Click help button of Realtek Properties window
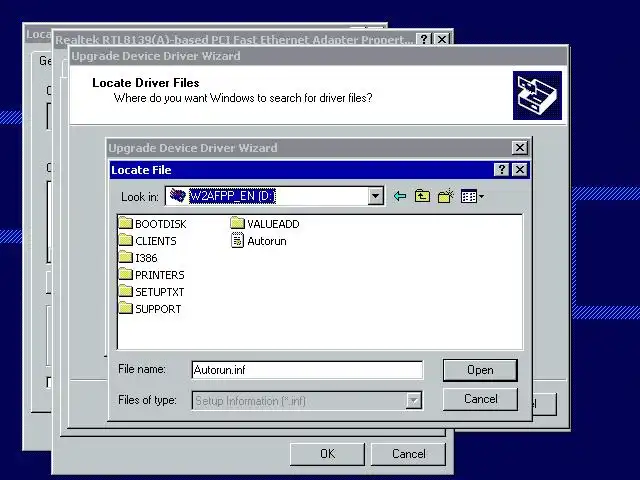640x480 pixels. pos(424,39)
